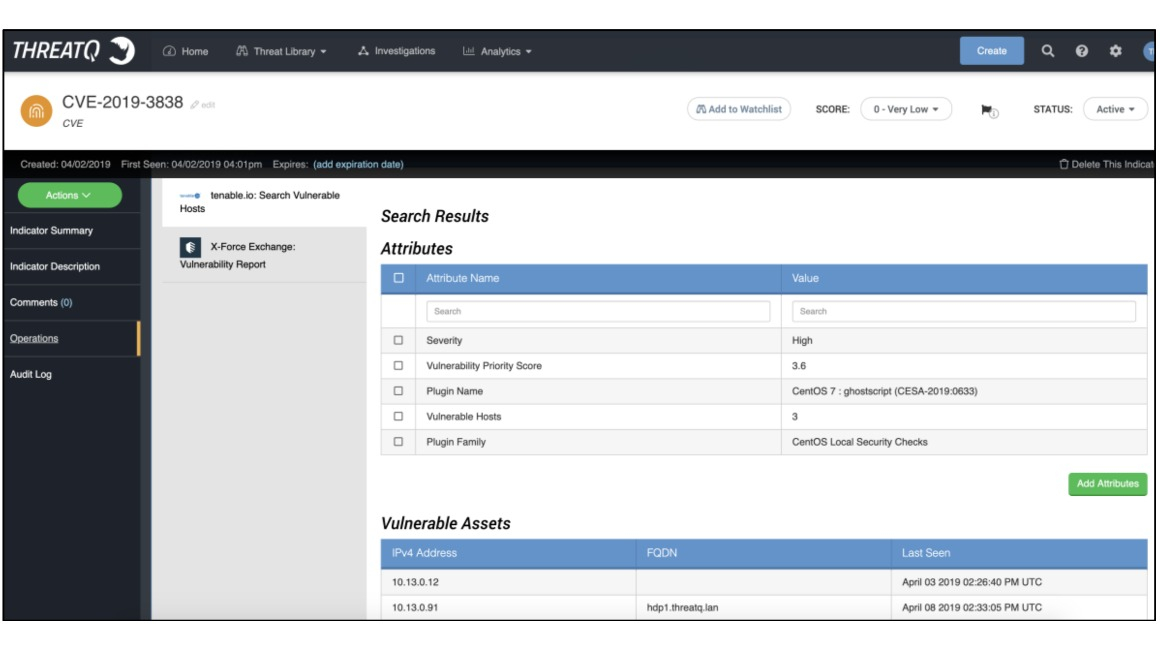Click the value CentOS 7 : ghostscript (CESA-2019:0633)
Viewport: 1160px width, 652px height.
(x=884, y=391)
